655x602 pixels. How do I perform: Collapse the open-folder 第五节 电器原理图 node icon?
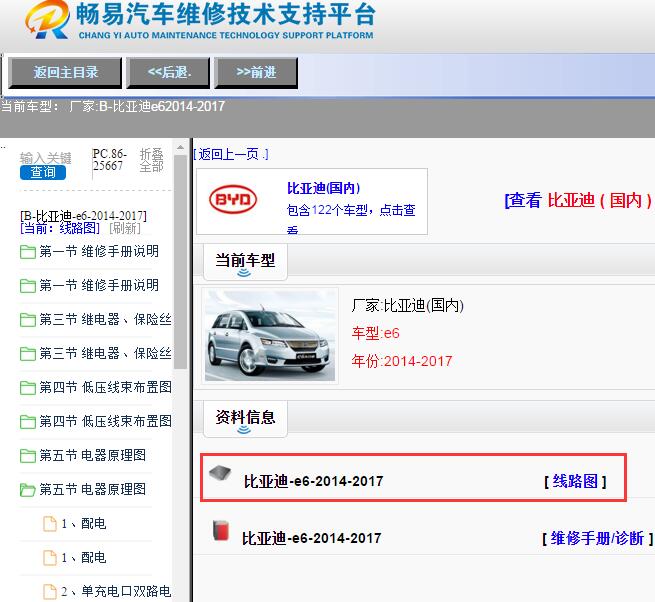coord(28,490)
